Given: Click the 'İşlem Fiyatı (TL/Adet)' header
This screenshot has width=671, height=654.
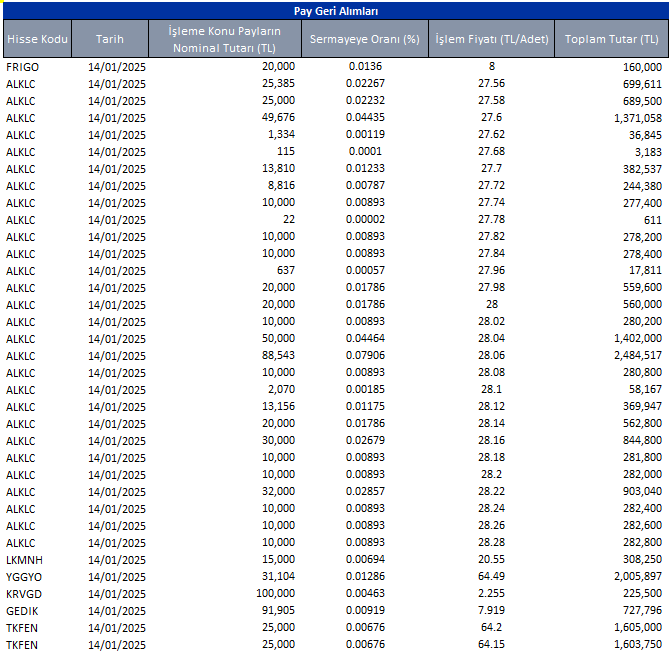Looking at the screenshot, I should [x=491, y=39].
